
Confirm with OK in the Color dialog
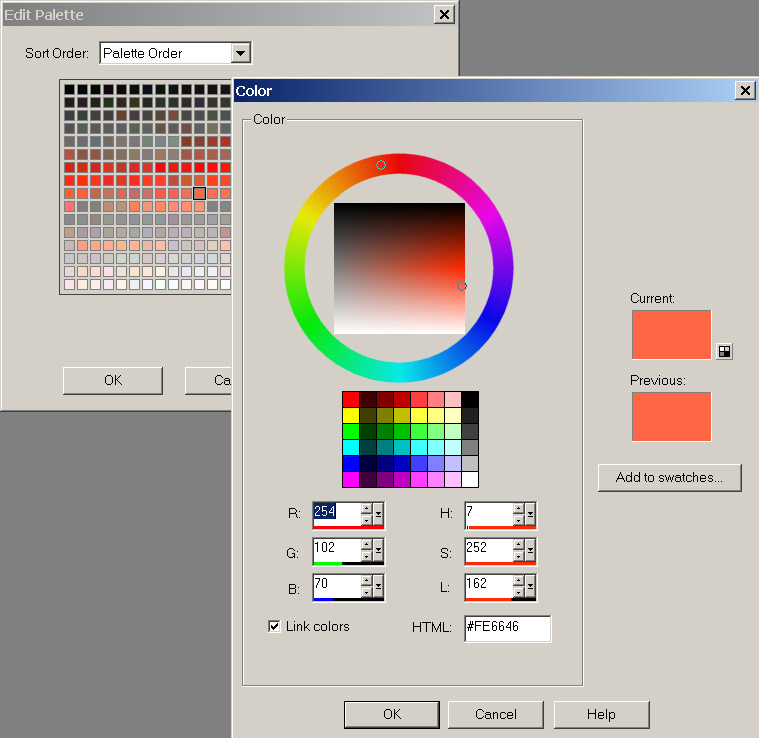[392, 714]
